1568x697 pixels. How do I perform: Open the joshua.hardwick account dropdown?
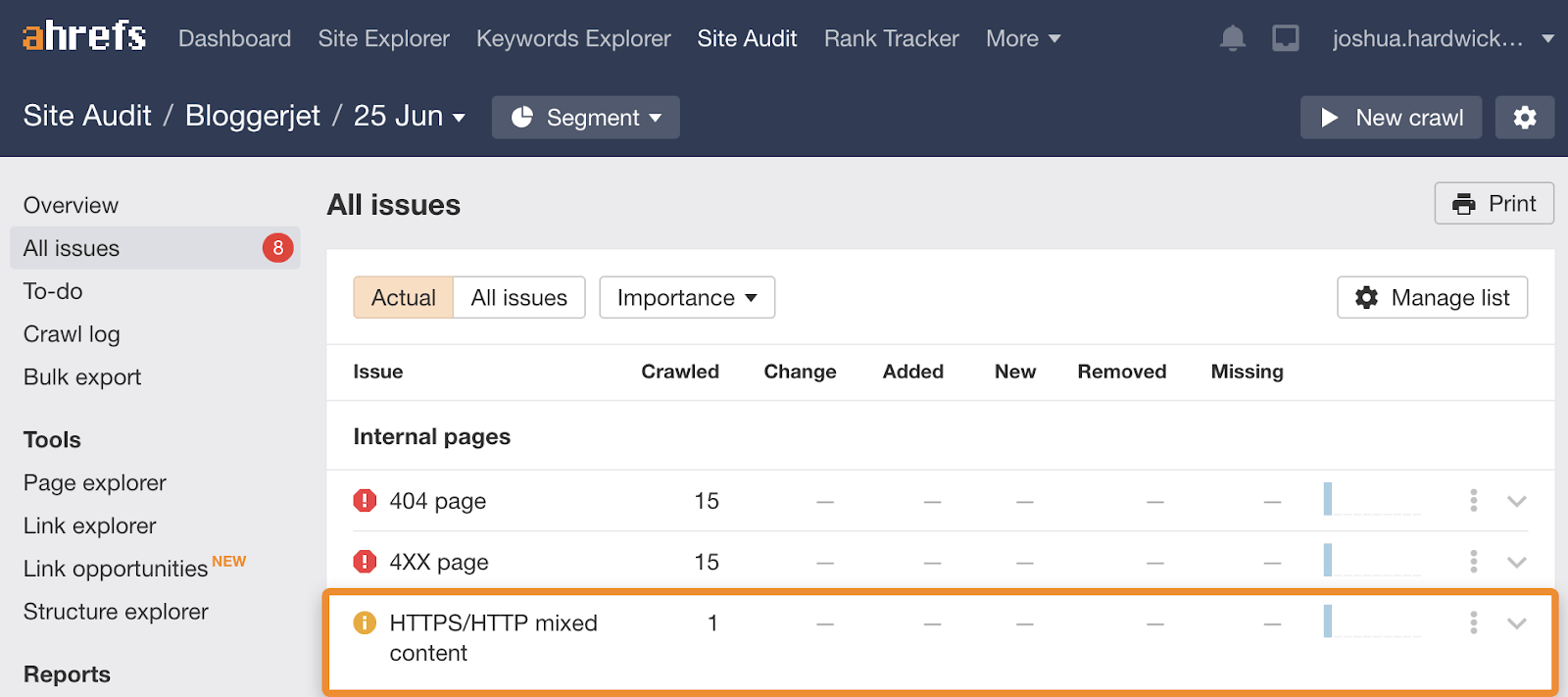coord(1444,38)
